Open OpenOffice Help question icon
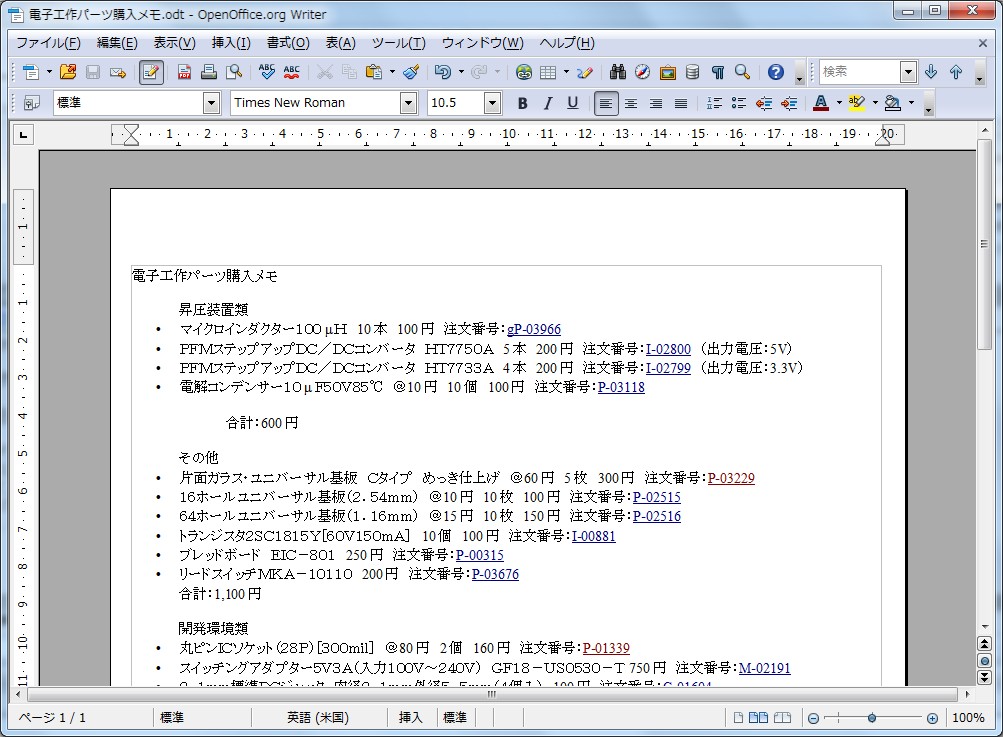The height and width of the screenshot is (737, 1003). [776, 72]
